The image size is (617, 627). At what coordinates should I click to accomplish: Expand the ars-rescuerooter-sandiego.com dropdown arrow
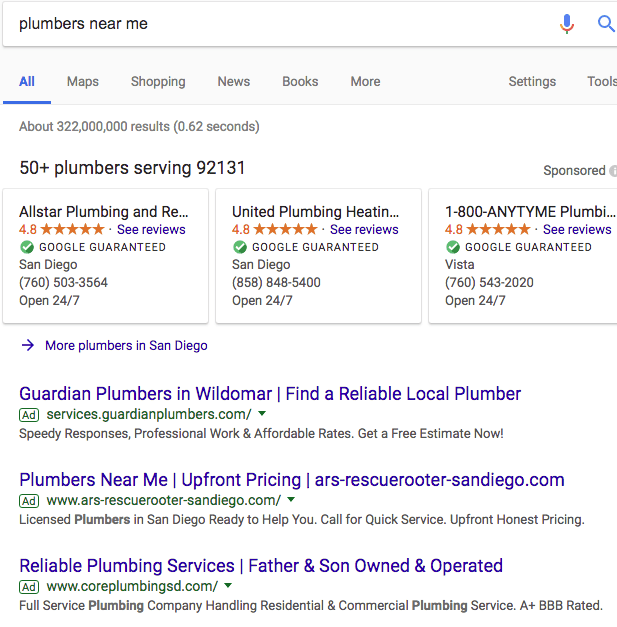pyautogui.click(x=291, y=499)
